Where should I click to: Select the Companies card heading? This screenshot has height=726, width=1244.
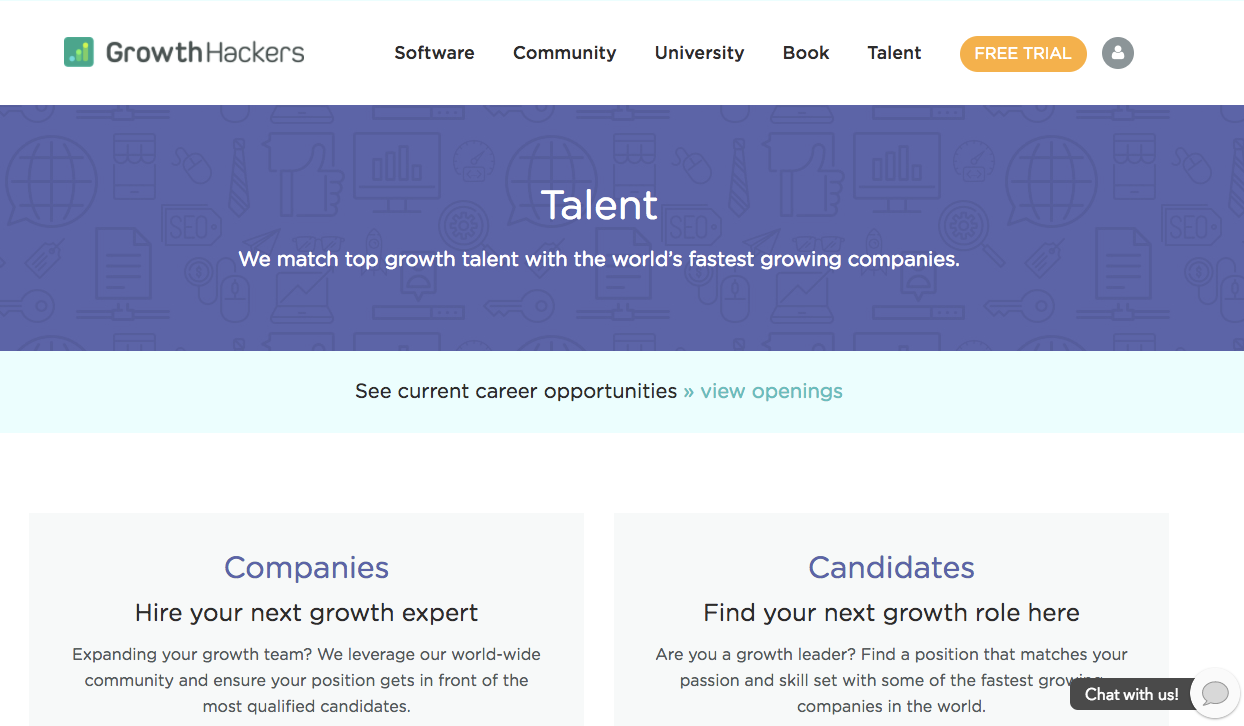click(x=306, y=567)
